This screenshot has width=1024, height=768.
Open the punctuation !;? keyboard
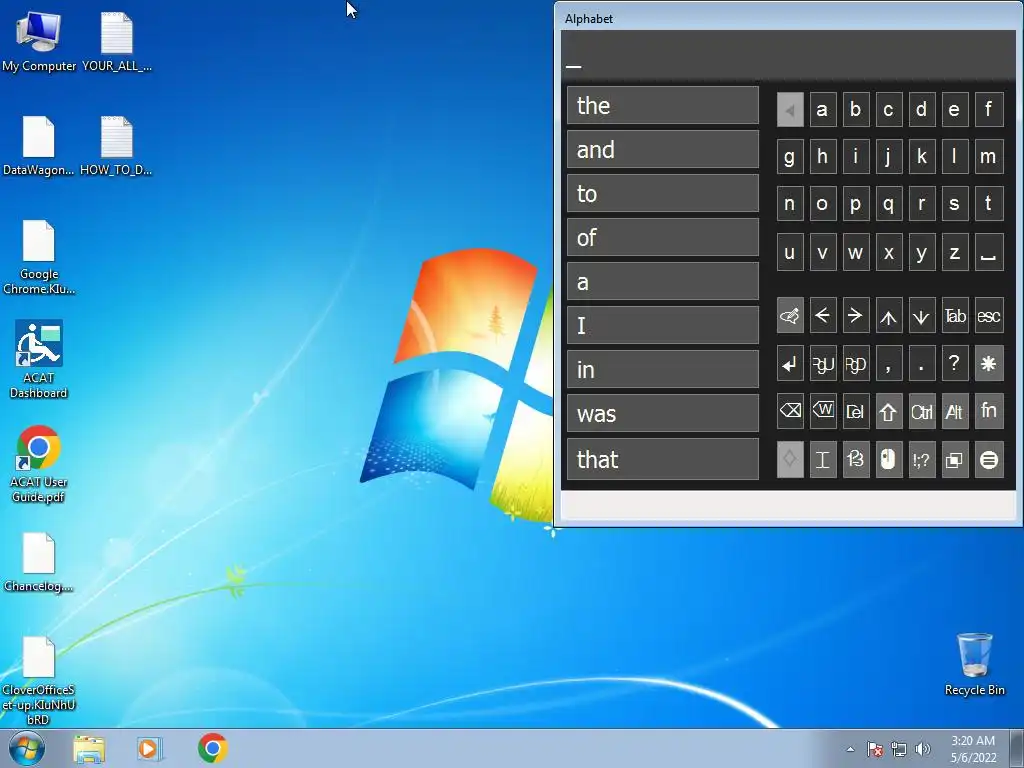click(x=921, y=460)
